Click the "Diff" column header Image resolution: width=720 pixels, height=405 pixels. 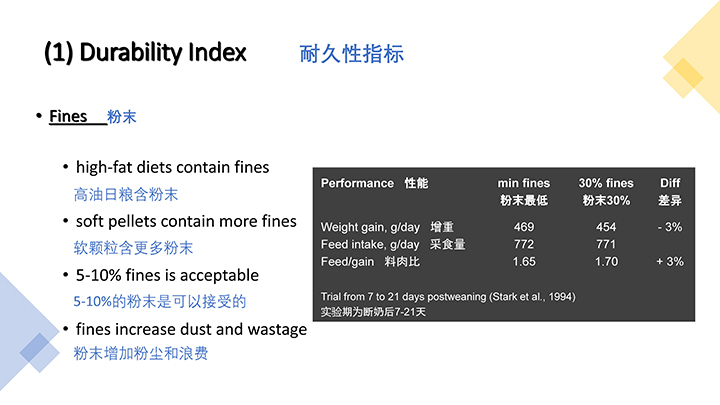tap(670, 183)
